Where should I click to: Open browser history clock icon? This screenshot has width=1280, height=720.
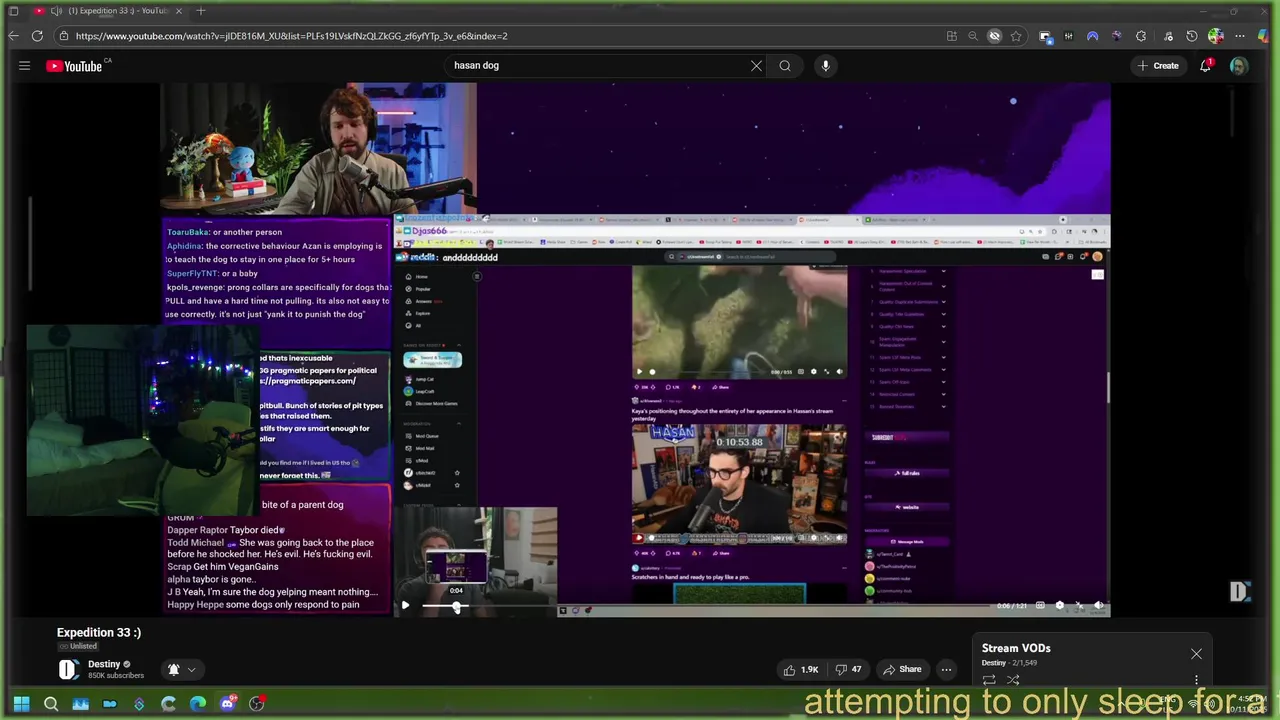coord(1191,36)
